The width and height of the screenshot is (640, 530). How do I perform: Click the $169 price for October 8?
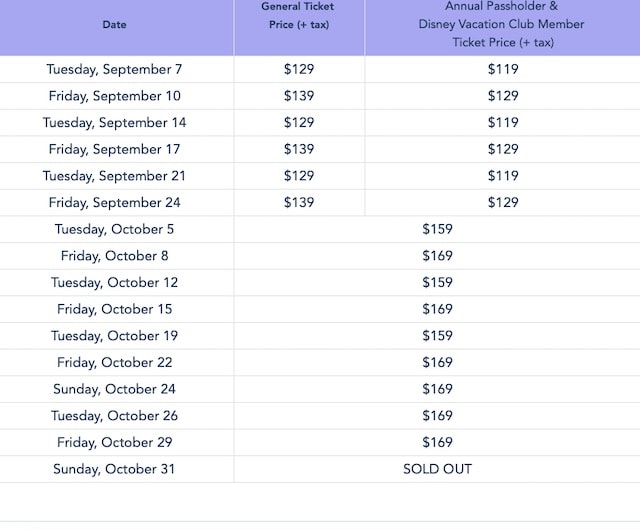pos(437,256)
